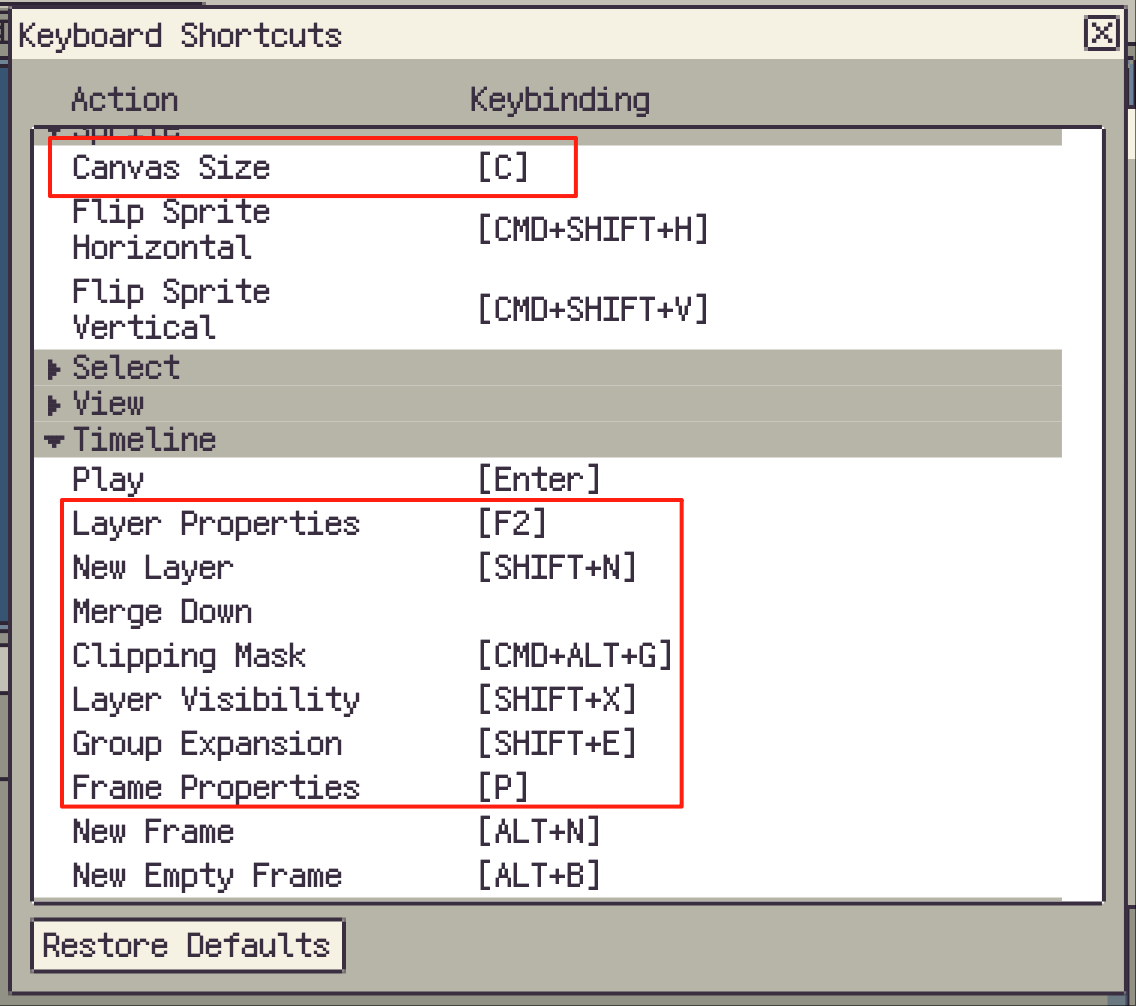Viewport: 1136px width, 1006px height.
Task: Click the New Layer [SHIFT+N] keybinding
Action: click(557, 568)
